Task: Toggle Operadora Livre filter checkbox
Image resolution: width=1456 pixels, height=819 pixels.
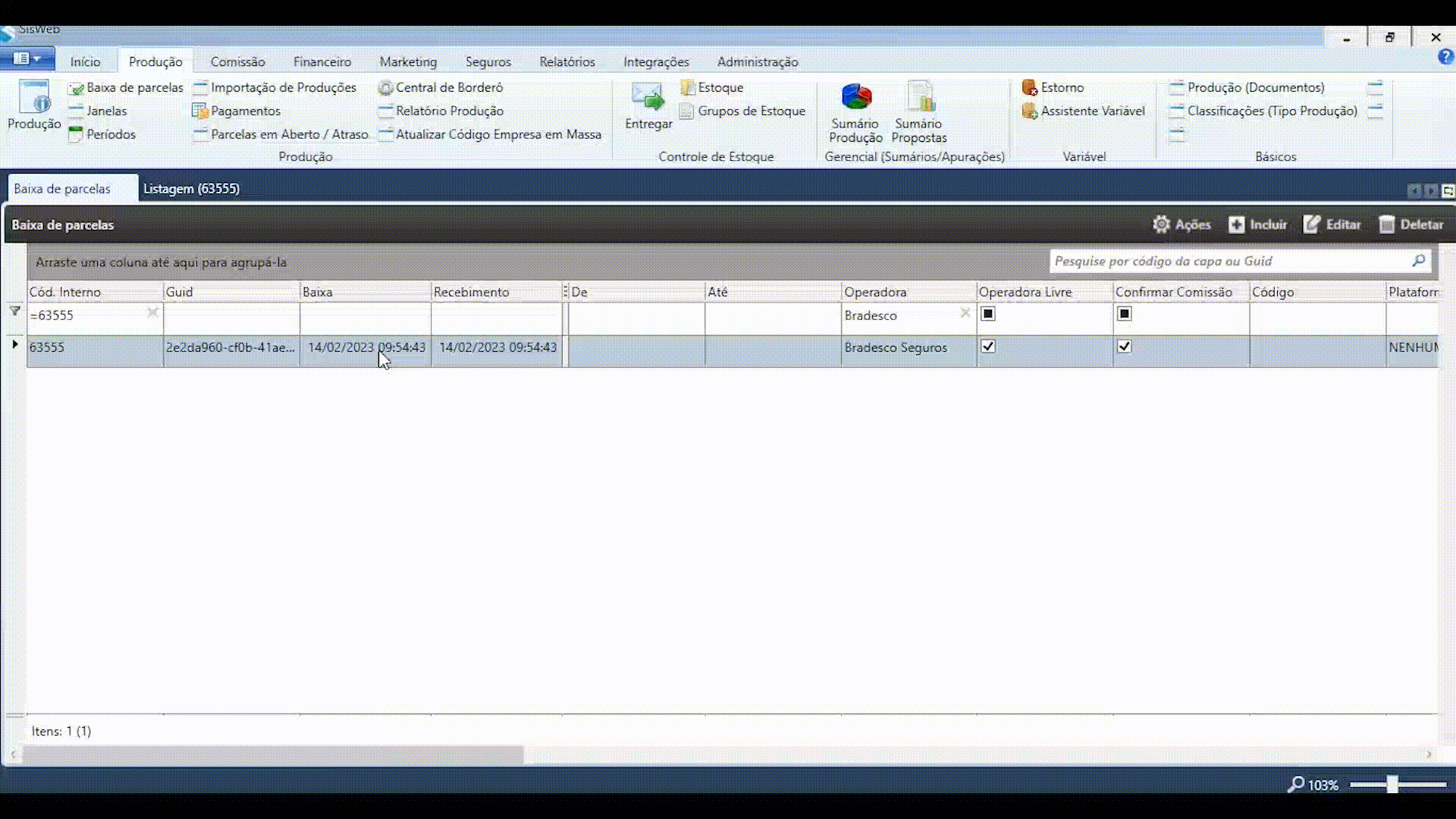Action: [x=988, y=314]
